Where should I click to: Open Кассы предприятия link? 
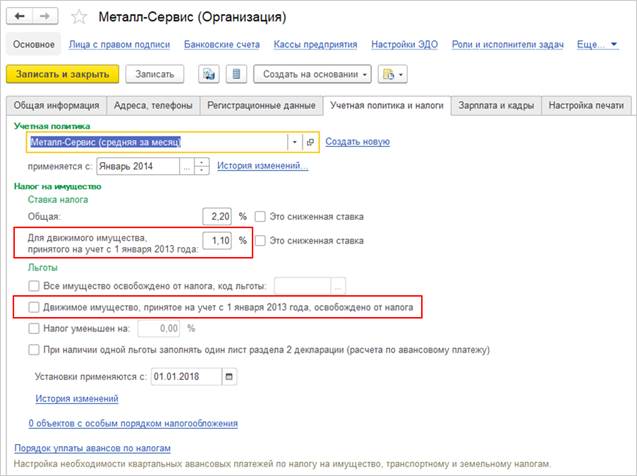tap(315, 44)
